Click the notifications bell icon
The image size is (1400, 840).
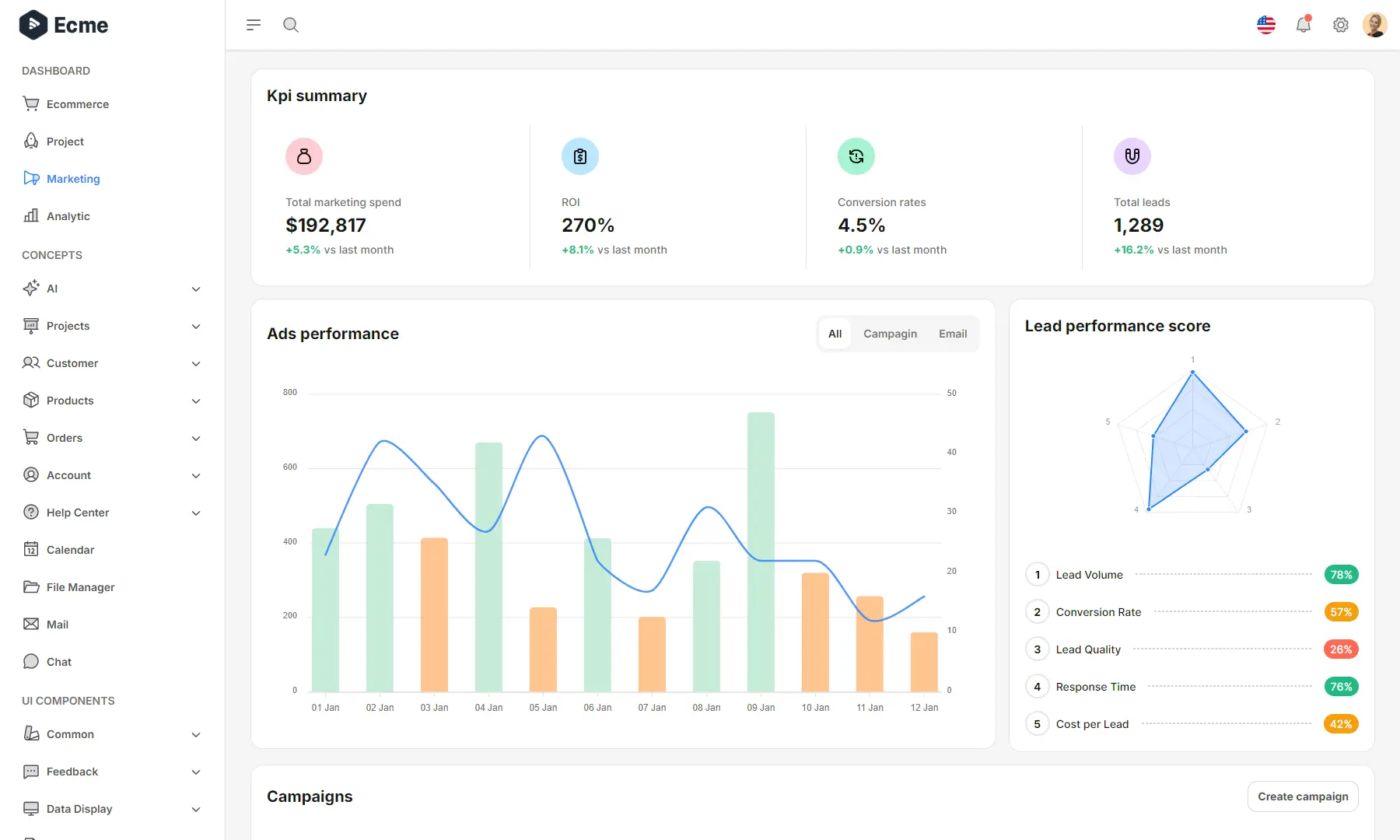coord(1304,24)
